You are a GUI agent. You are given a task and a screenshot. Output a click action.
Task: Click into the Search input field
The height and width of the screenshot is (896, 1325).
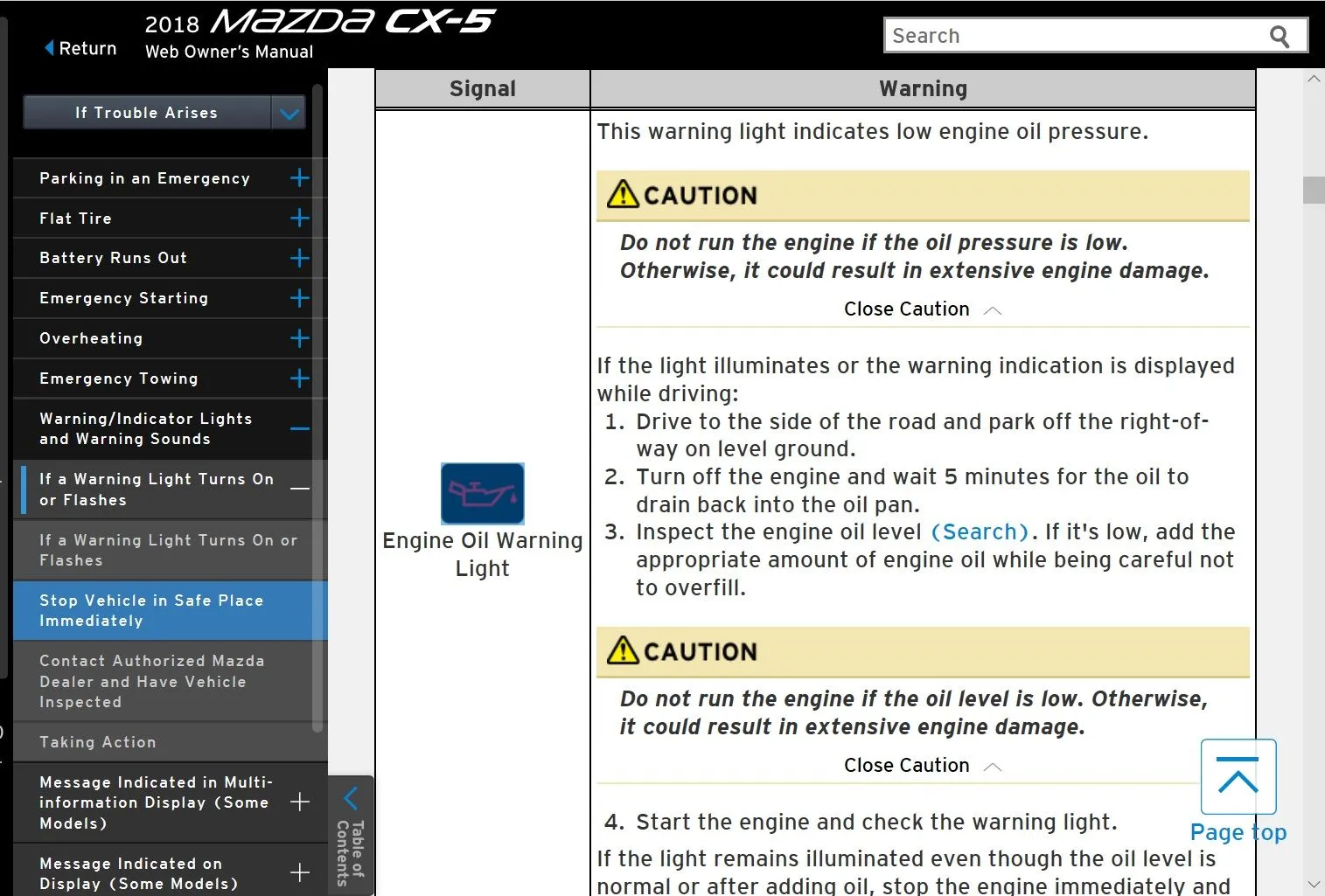(x=1071, y=37)
